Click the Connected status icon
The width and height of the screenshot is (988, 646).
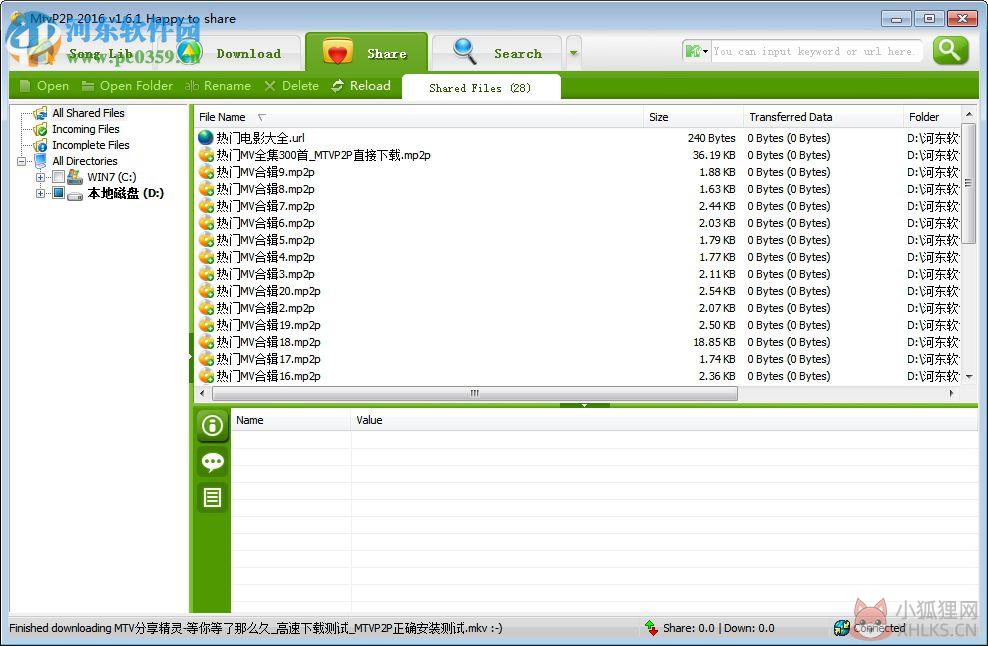842,628
